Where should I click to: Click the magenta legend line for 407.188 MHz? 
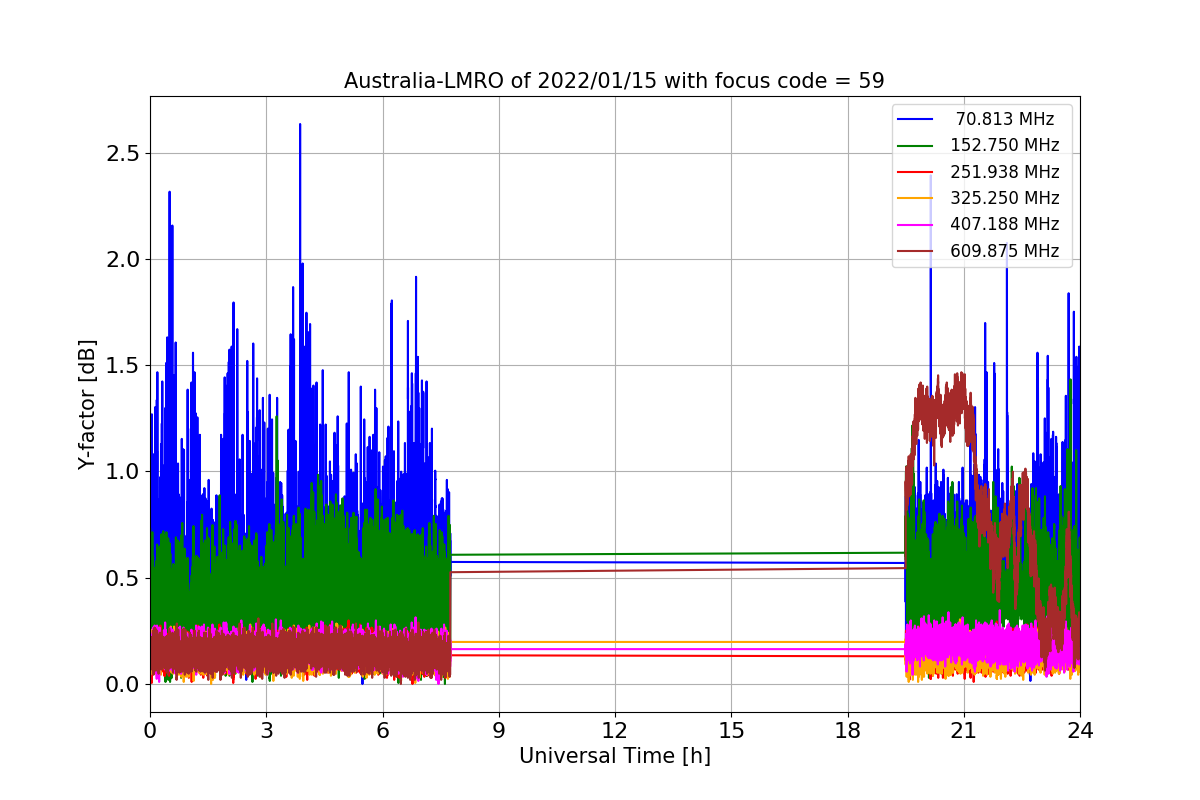pos(915,225)
